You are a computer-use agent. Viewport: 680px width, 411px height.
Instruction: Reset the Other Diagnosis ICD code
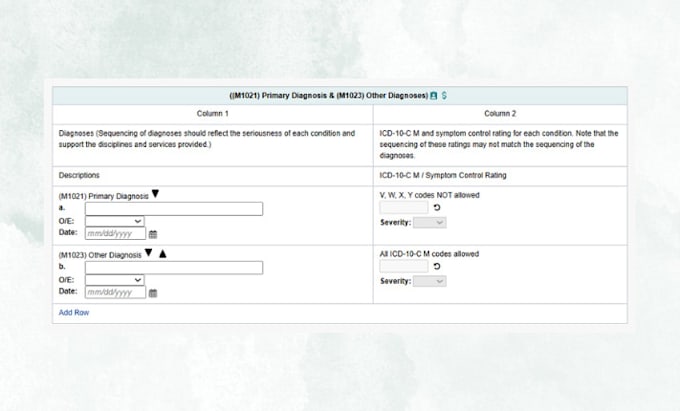pos(437,266)
